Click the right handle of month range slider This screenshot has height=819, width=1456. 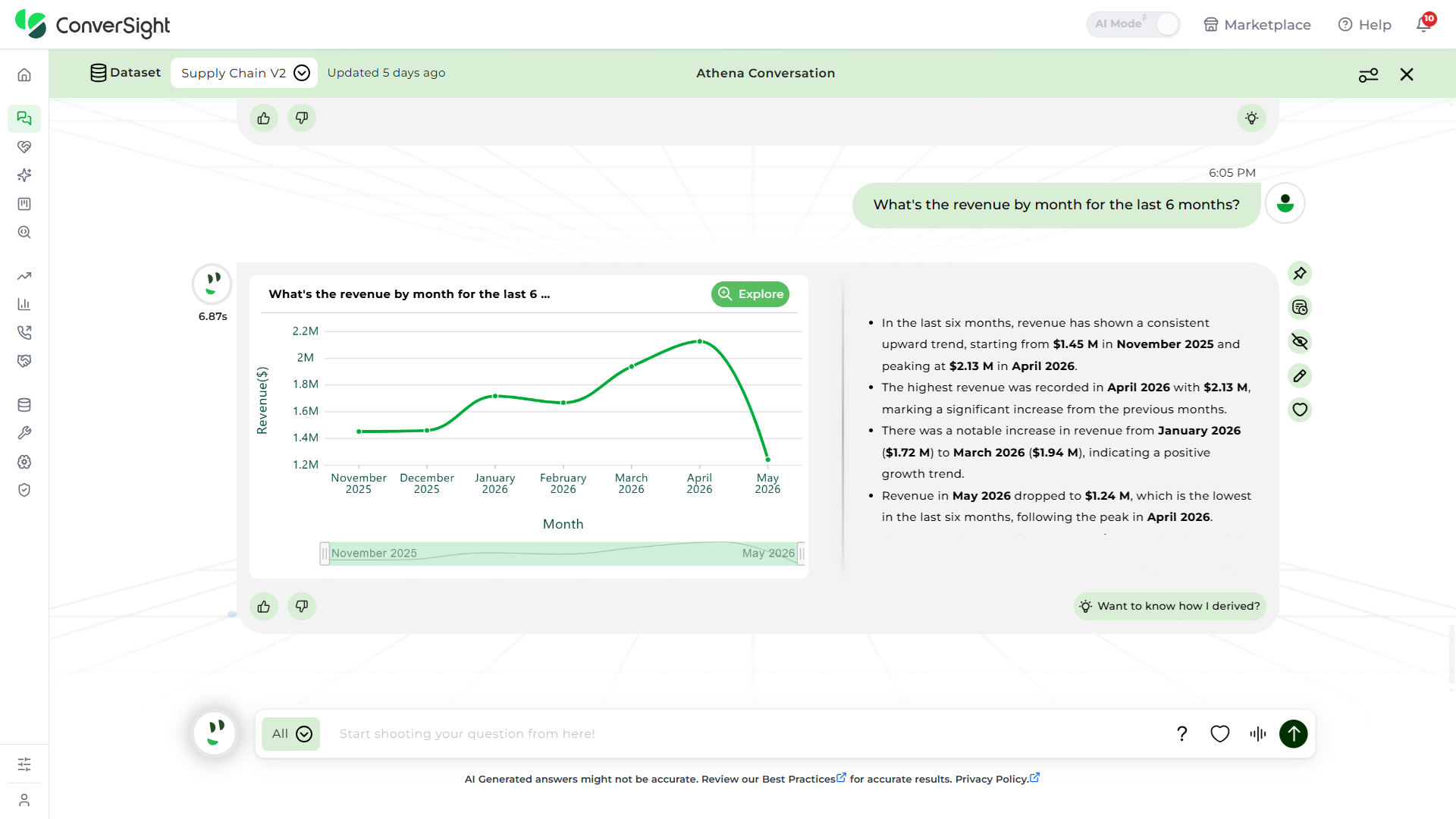pyautogui.click(x=801, y=554)
